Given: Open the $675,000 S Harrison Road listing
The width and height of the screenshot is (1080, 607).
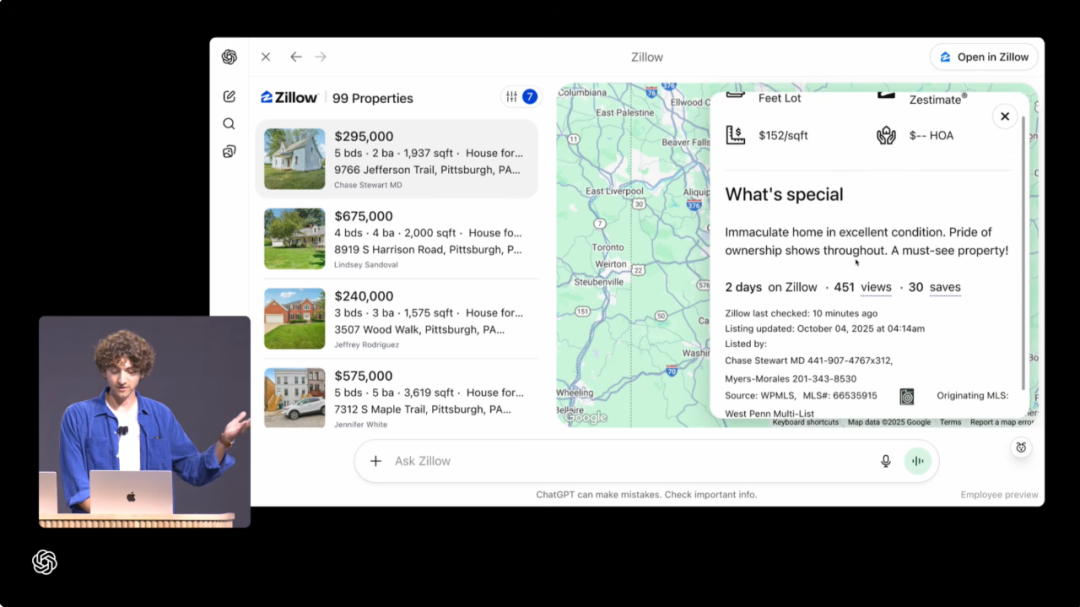Looking at the screenshot, I should click(x=427, y=238).
